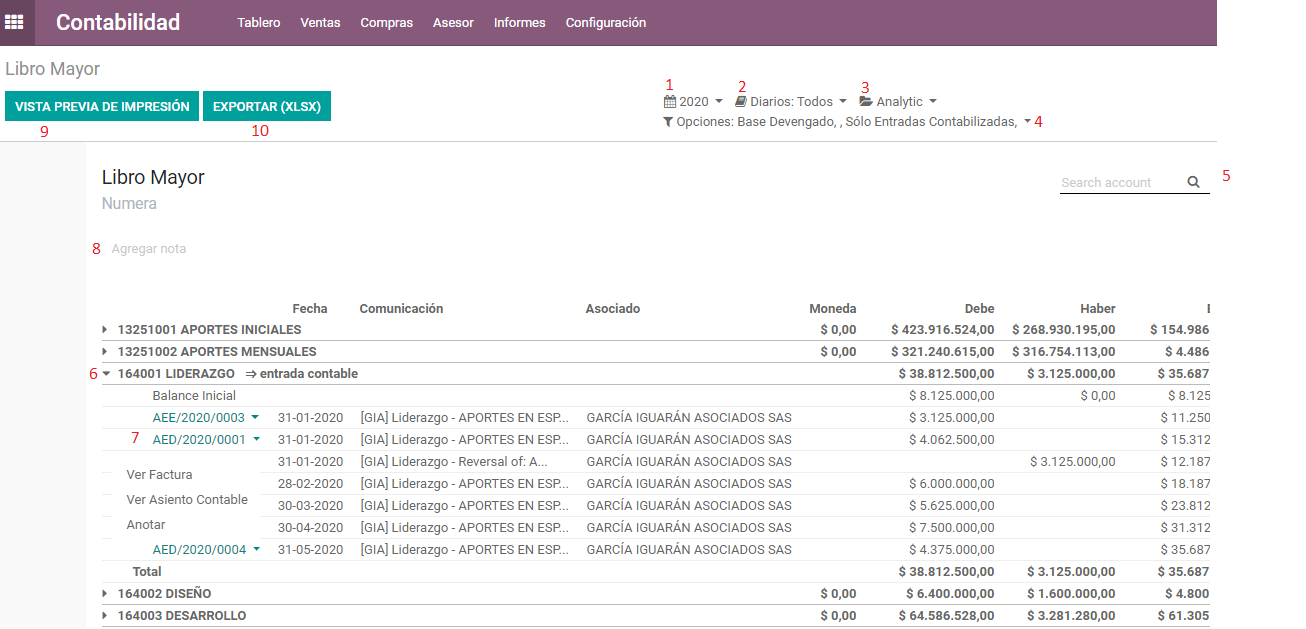Viewport: 1306px width, 629px height.
Task: Open the apps grid menu icon
Action: pos(14,22)
